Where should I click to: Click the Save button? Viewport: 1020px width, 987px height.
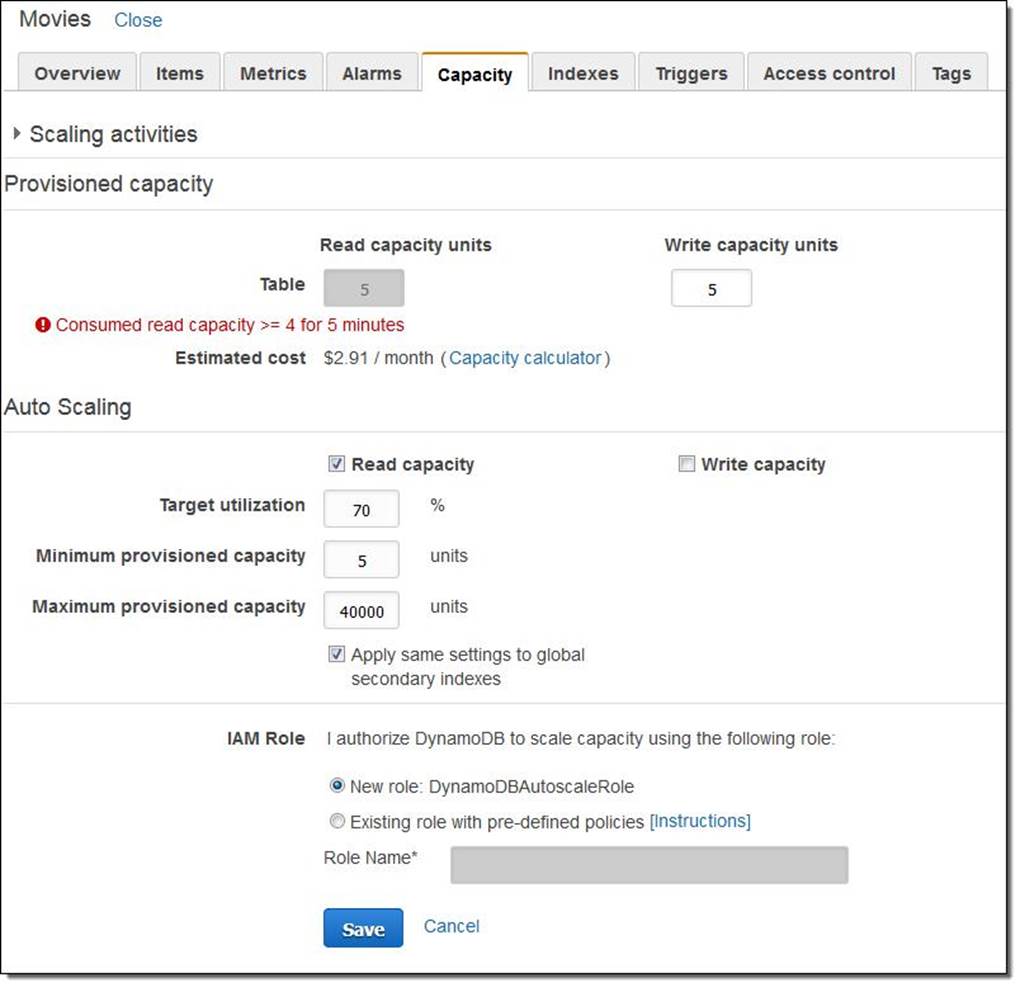(363, 928)
